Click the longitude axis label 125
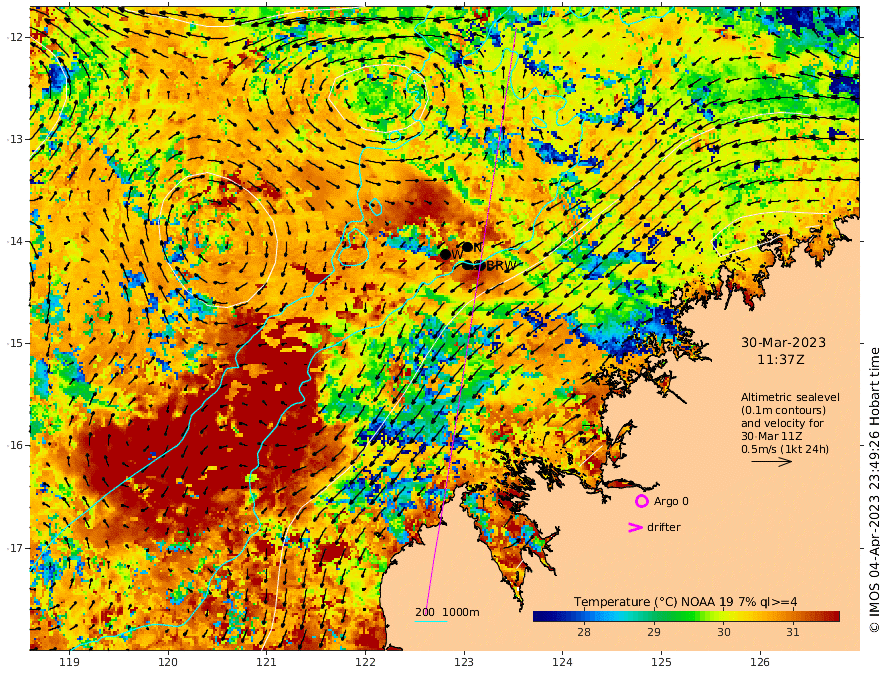The image size is (880, 680). [662, 663]
